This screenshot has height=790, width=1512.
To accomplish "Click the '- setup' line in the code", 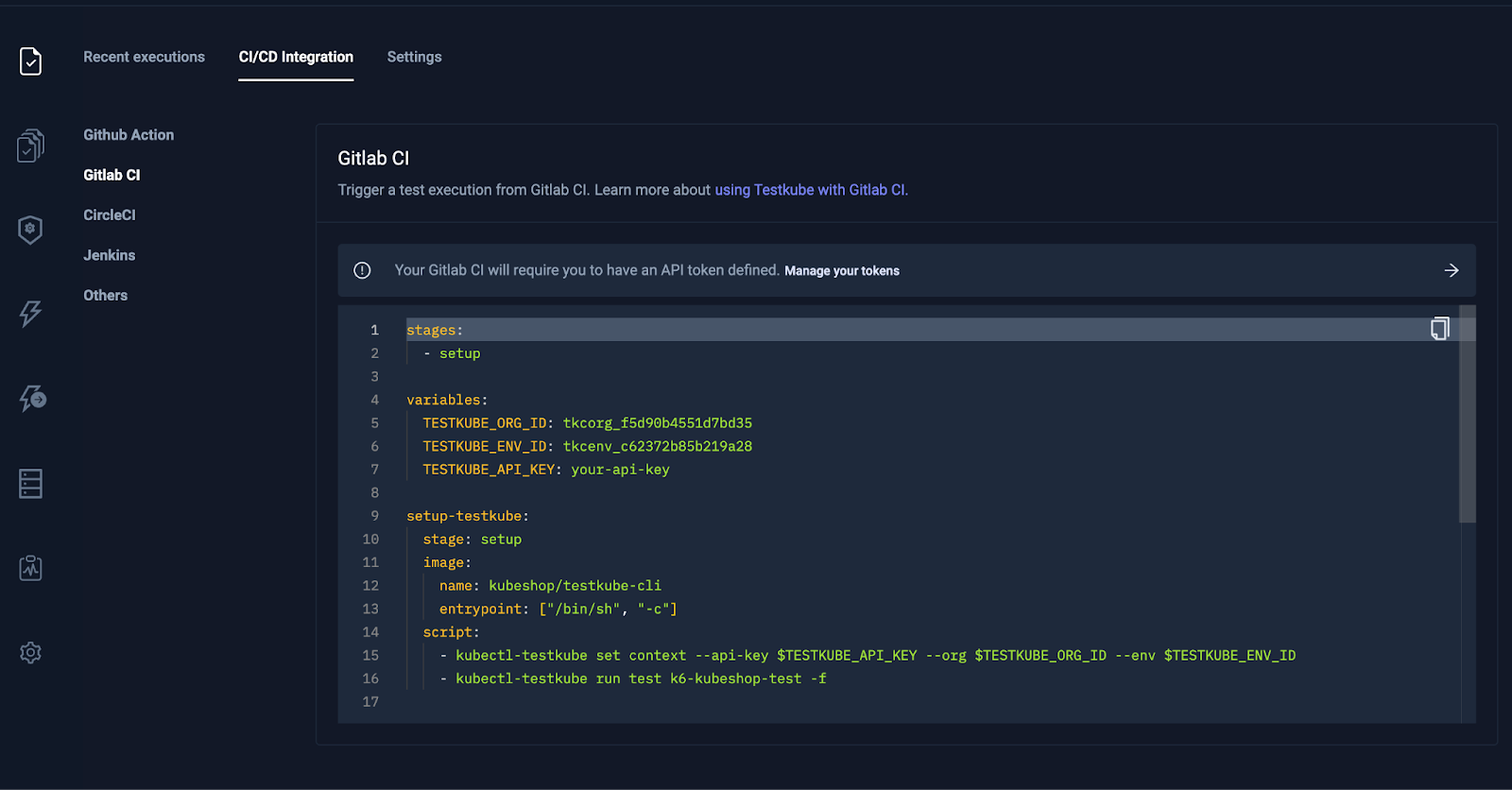I will (452, 353).
